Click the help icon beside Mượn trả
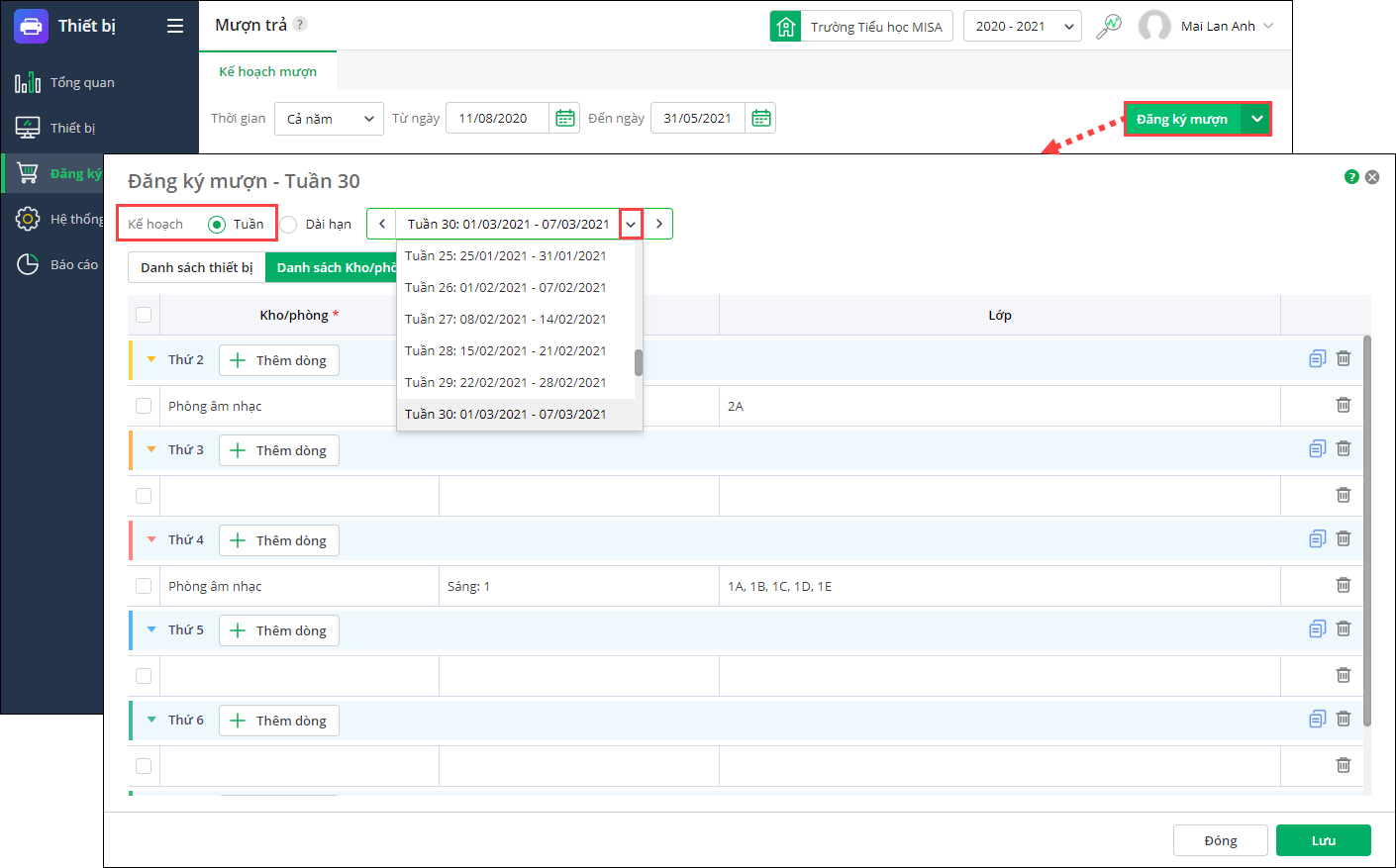The image size is (1396, 868). pos(300,24)
